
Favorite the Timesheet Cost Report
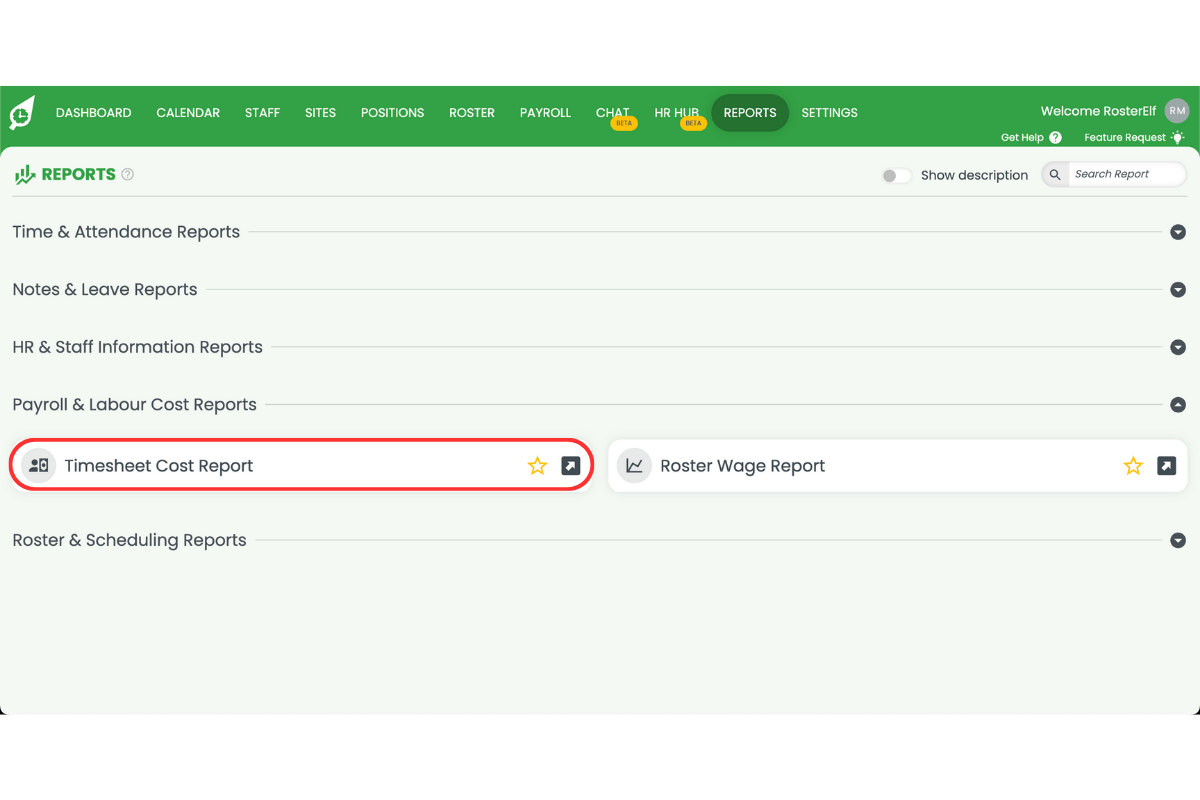click(537, 465)
